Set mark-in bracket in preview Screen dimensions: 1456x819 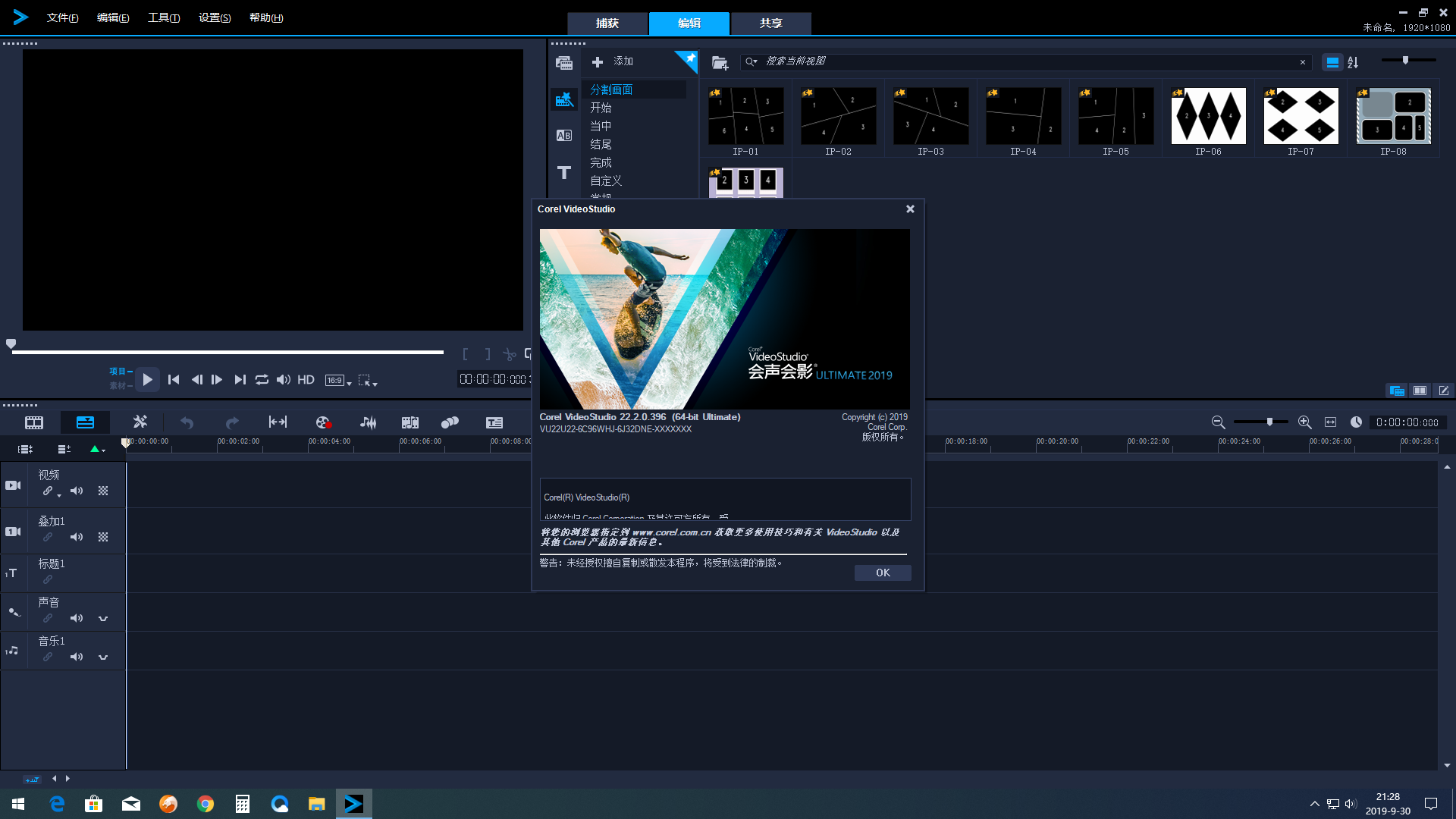[x=466, y=354]
